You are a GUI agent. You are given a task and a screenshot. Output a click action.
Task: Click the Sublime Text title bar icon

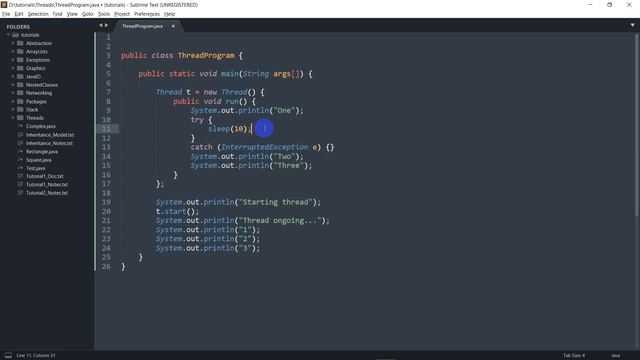tap(4, 4)
